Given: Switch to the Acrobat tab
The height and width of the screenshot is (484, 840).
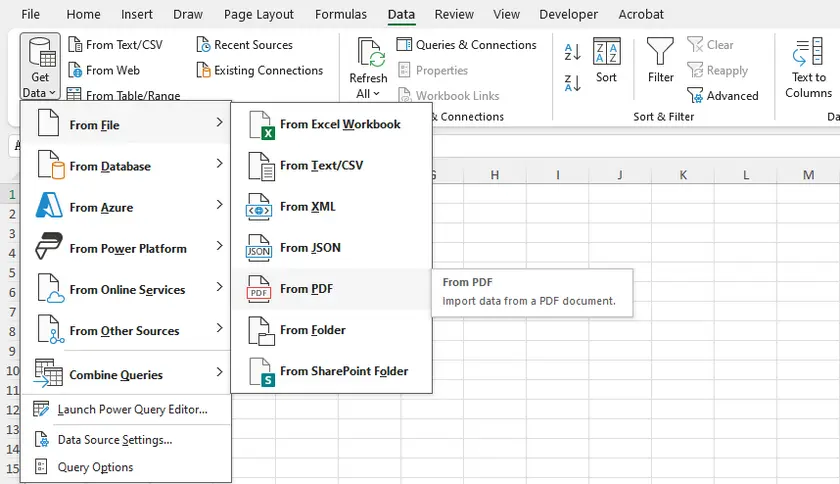Looking at the screenshot, I should [x=641, y=14].
